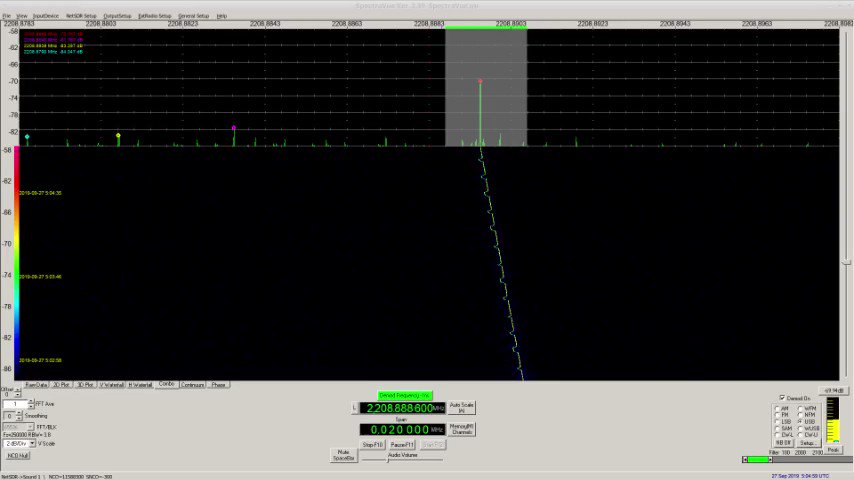Select the AM demod mode
This screenshot has width=854, height=480.
click(x=778, y=409)
